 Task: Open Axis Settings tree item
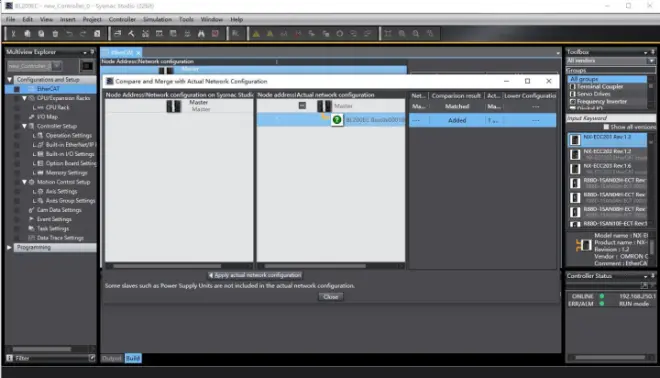click(61, 191)
